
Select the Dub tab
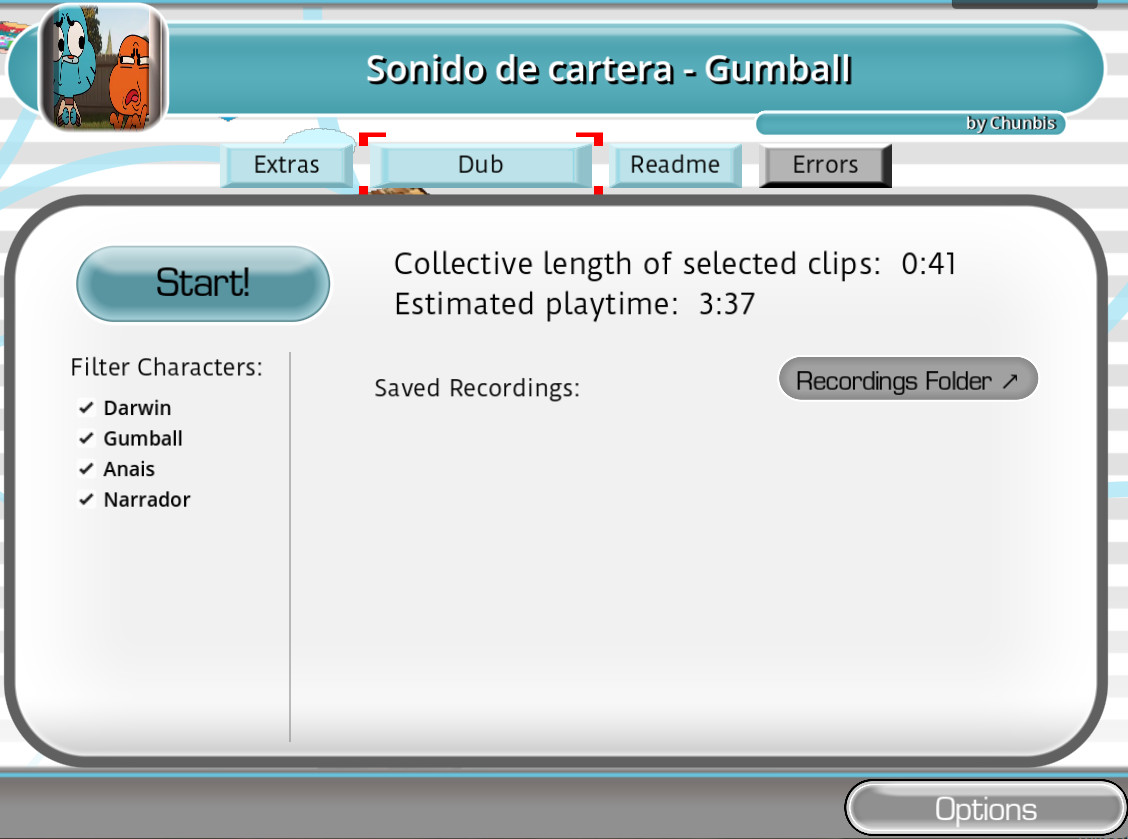(x=481, y=165)
